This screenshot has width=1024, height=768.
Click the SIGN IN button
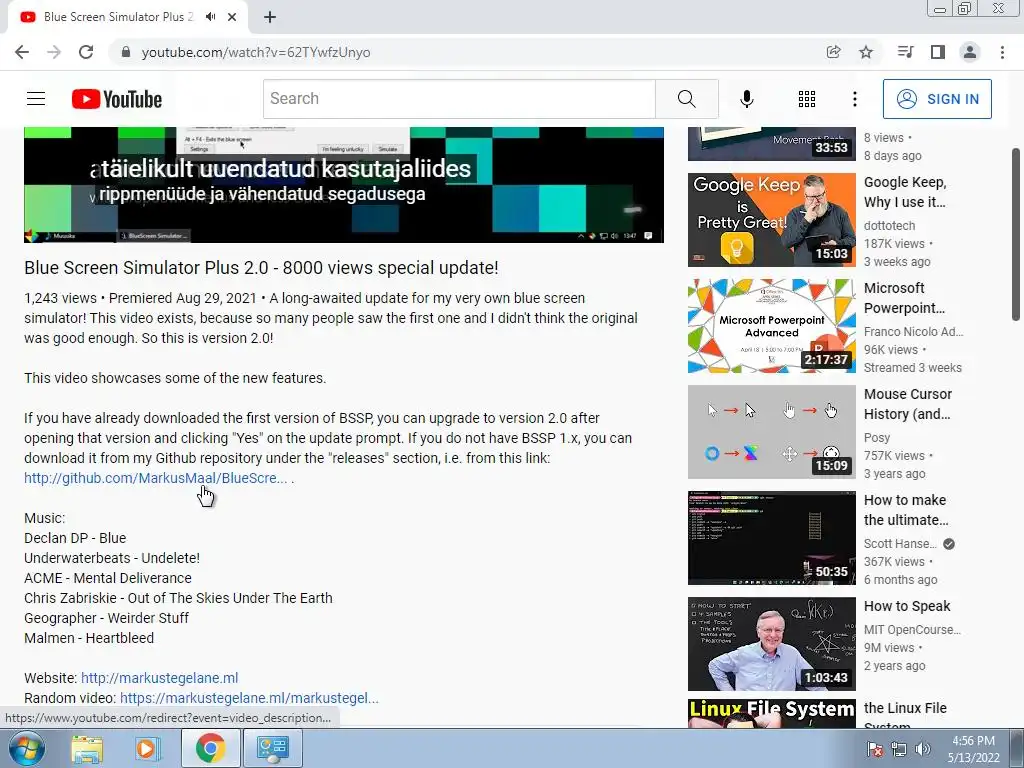(x=937, y=99)
